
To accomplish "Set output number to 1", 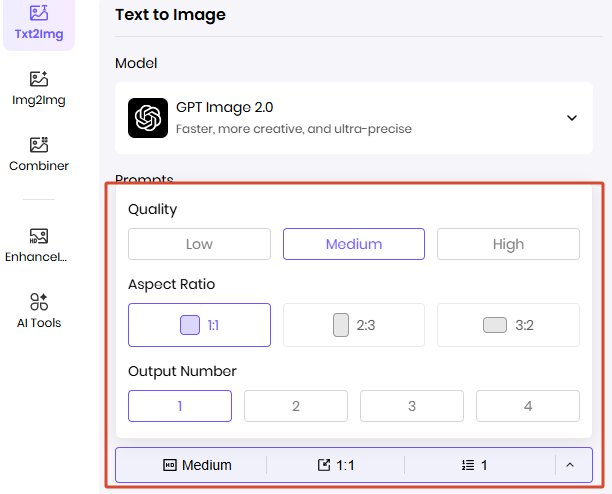I will tap(180, 406).
